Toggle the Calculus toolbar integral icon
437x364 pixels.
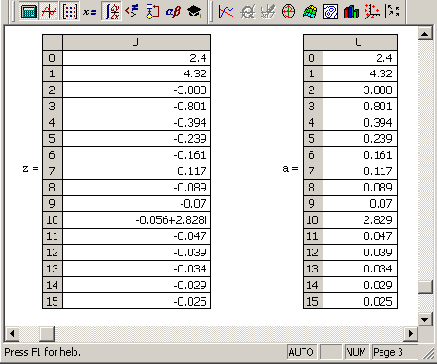pyautogui.click(x=111, y=11)
